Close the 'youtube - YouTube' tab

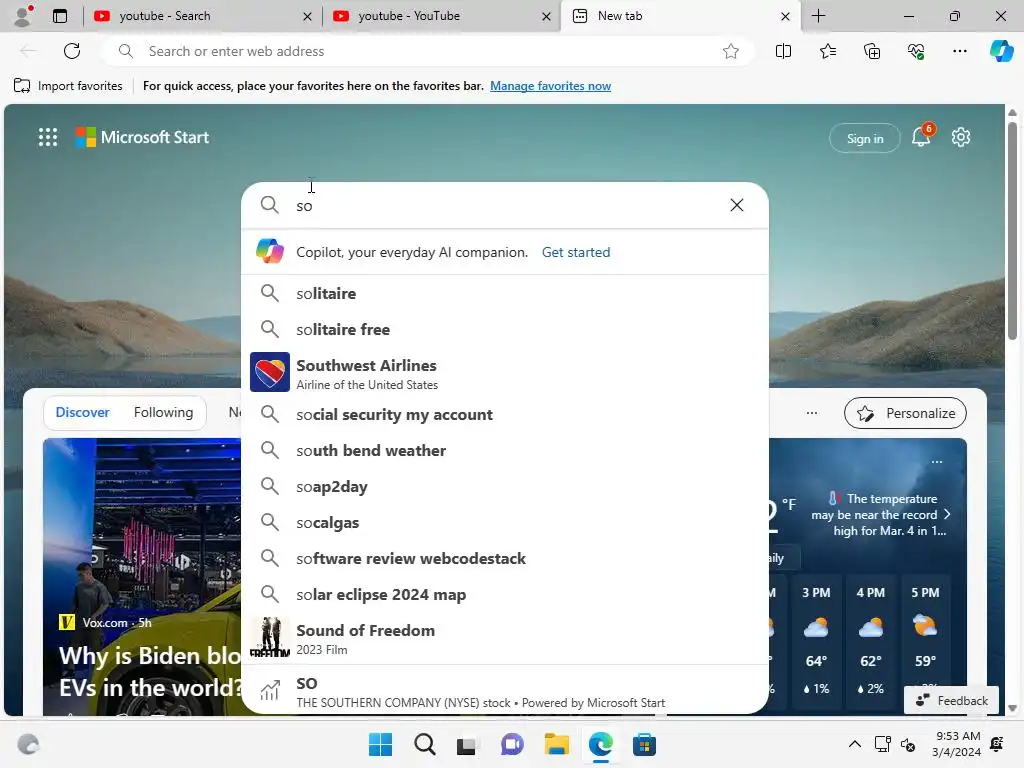coord(546,16)
